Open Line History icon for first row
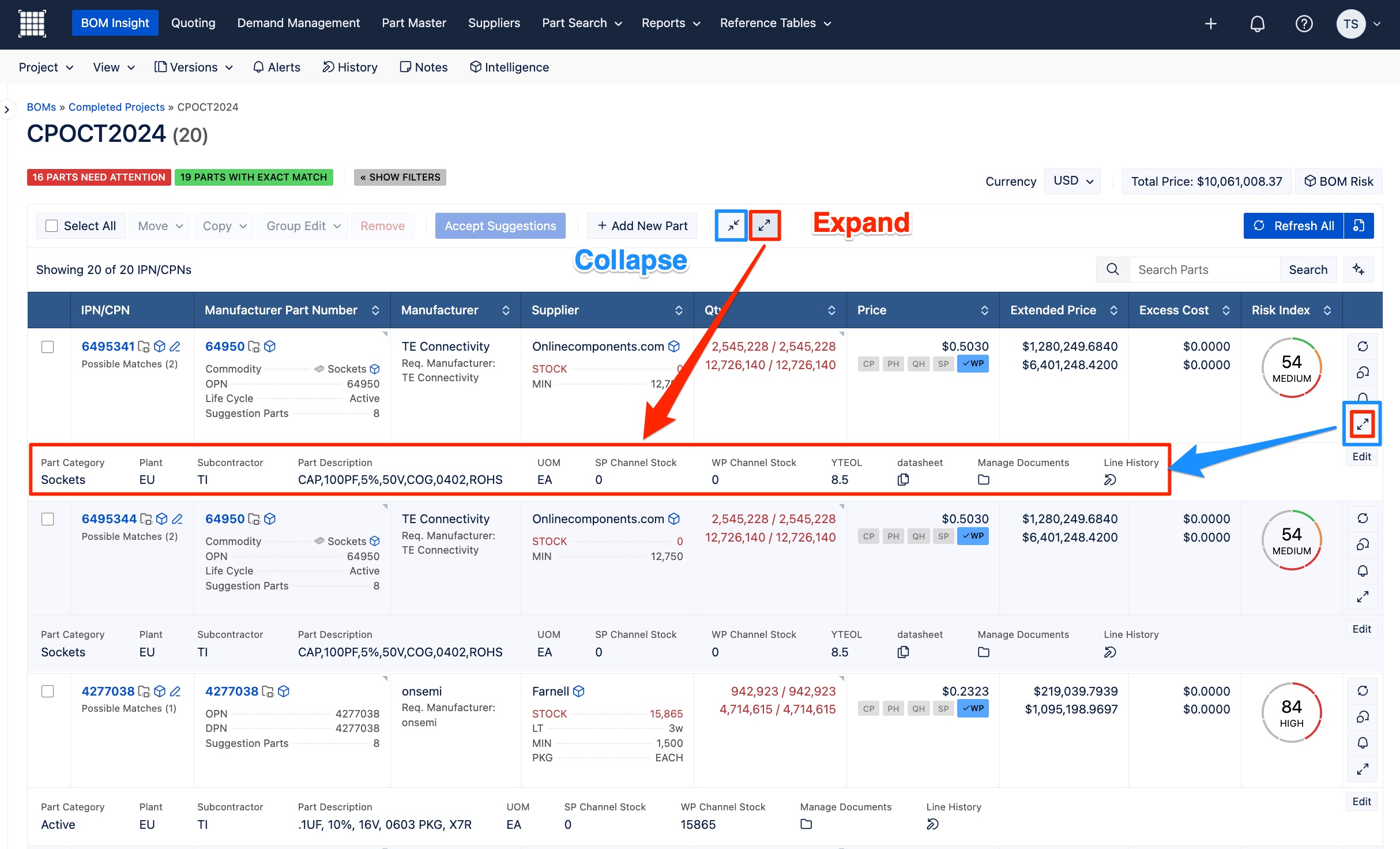 [1110, 480]
